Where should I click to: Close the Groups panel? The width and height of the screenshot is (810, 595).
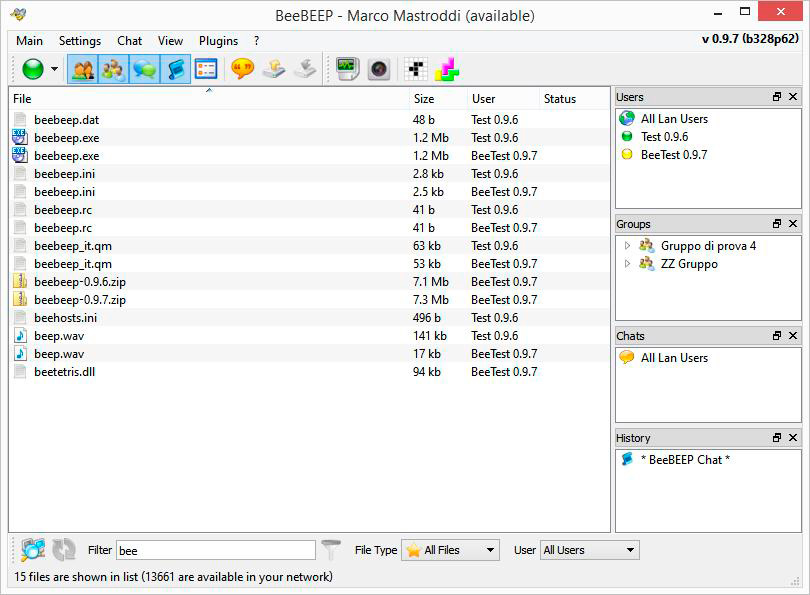[793, 224]
